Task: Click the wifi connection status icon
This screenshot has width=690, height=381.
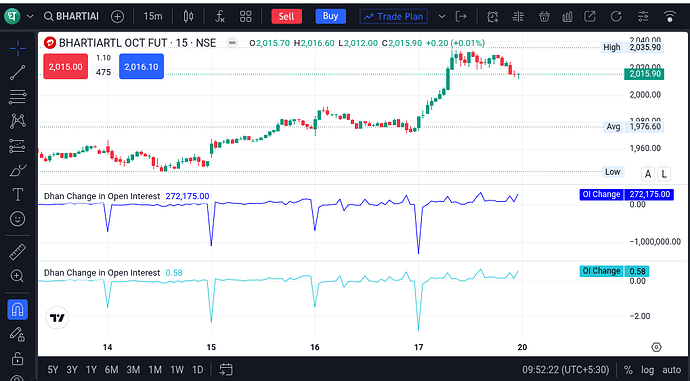Action: click(x=670, y=17)
